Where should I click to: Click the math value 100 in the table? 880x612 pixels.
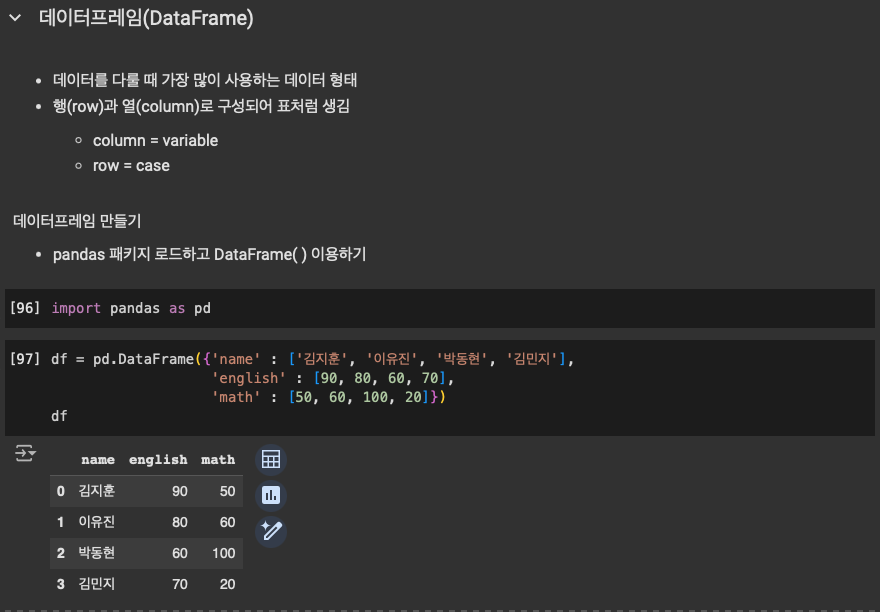(x=223, y=553)
